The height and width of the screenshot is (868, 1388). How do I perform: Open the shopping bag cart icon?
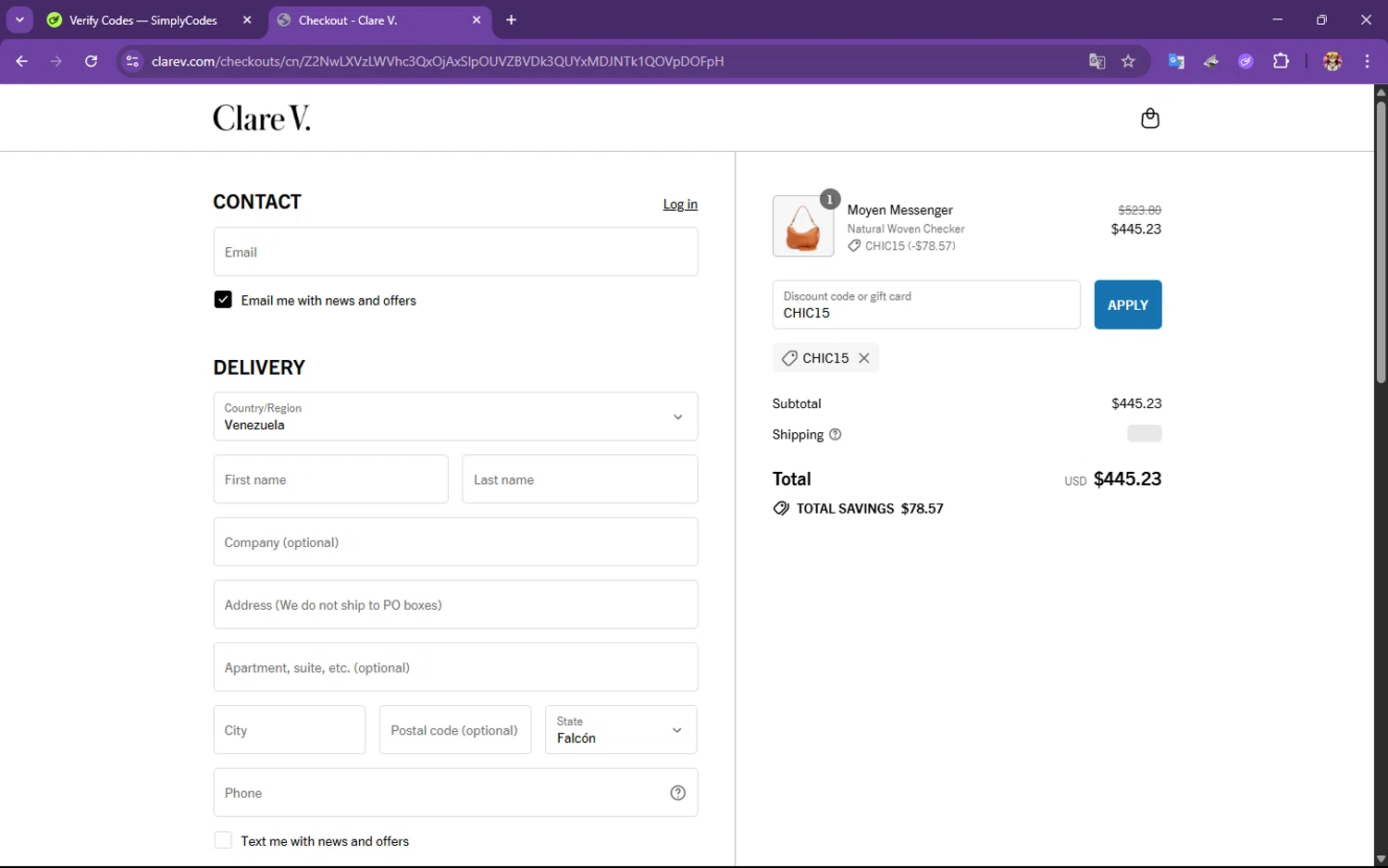click(x=1150, y=118)
